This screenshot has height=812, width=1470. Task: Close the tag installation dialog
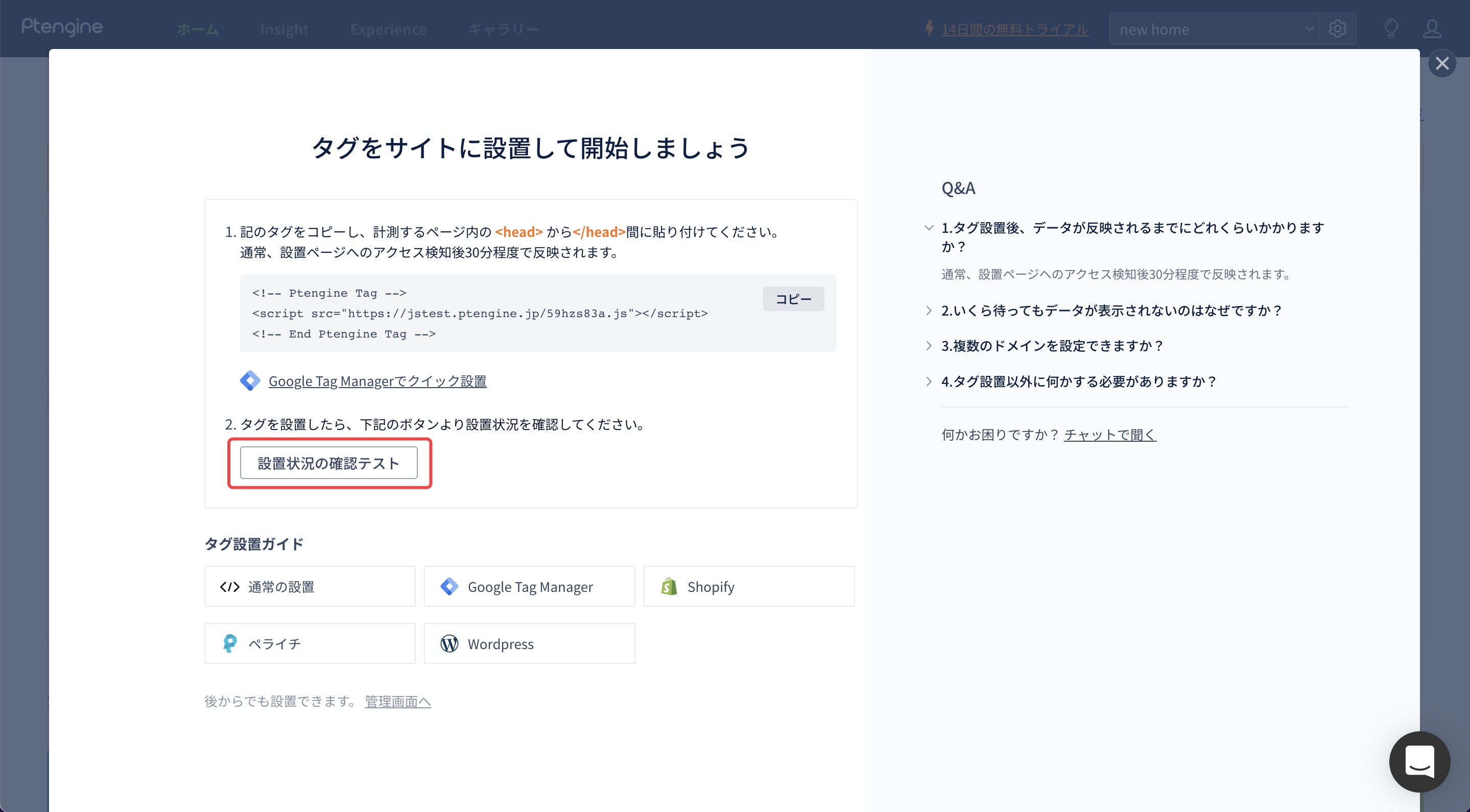click(1442, 63)
